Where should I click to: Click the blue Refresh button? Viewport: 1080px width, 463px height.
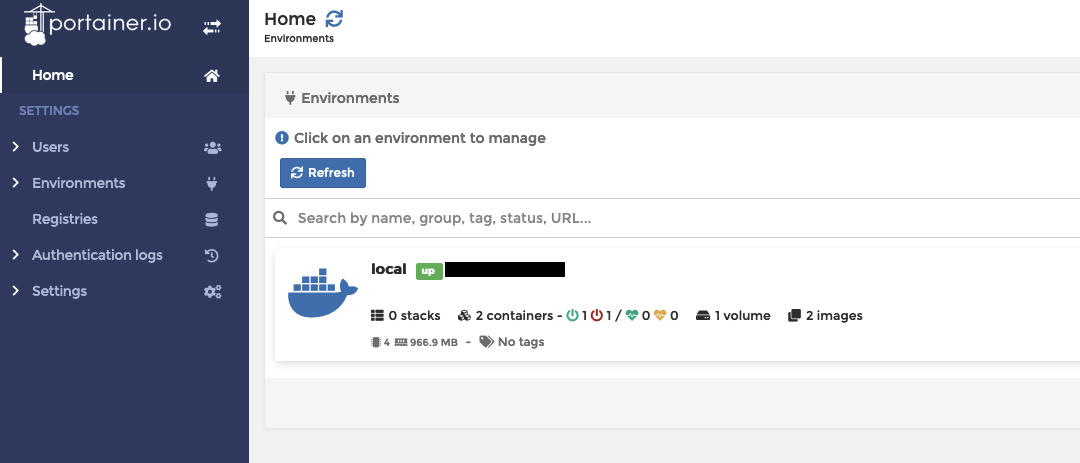point(322,173)
